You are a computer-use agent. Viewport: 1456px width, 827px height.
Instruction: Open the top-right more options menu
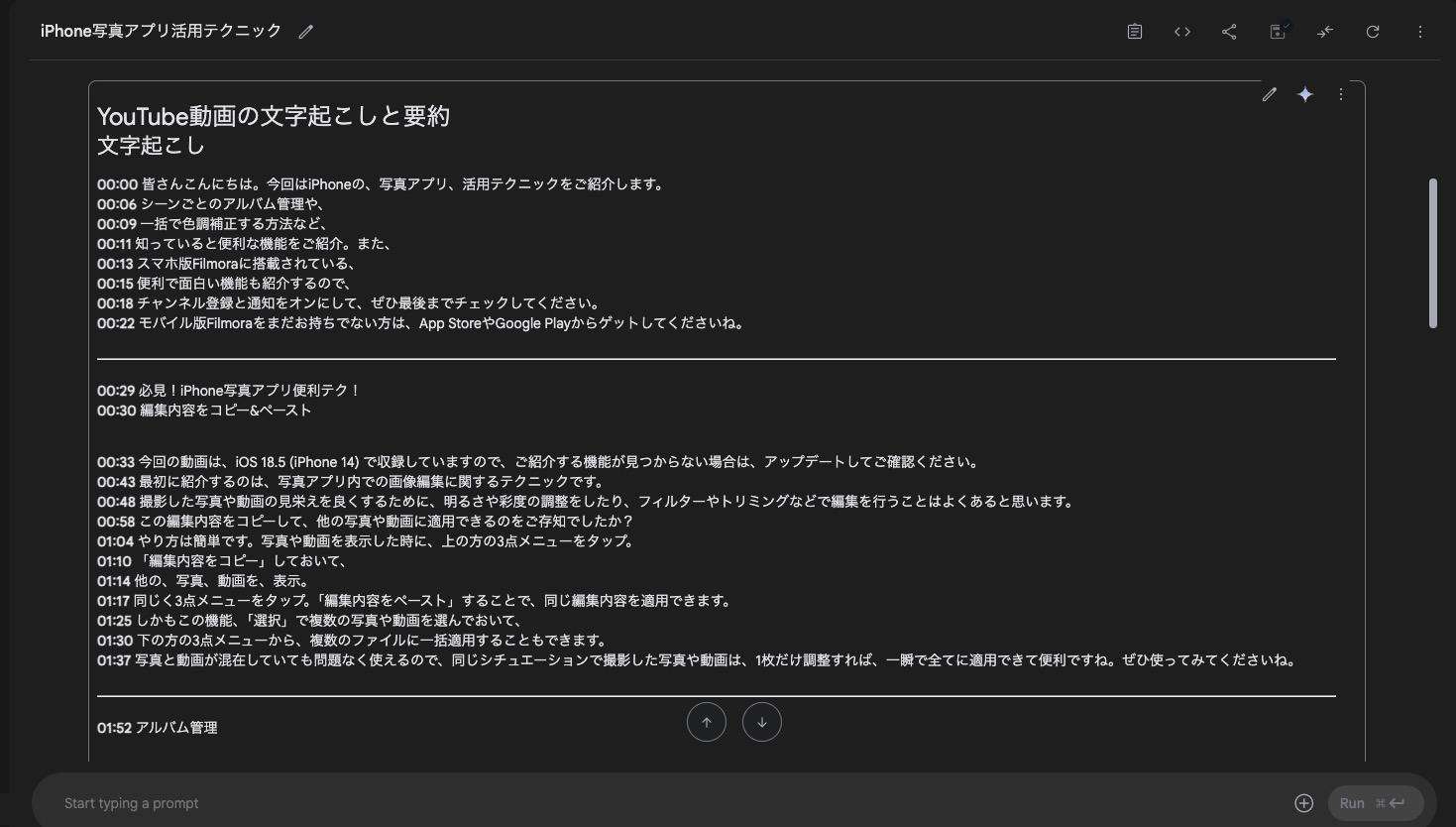click(1420, 32)
